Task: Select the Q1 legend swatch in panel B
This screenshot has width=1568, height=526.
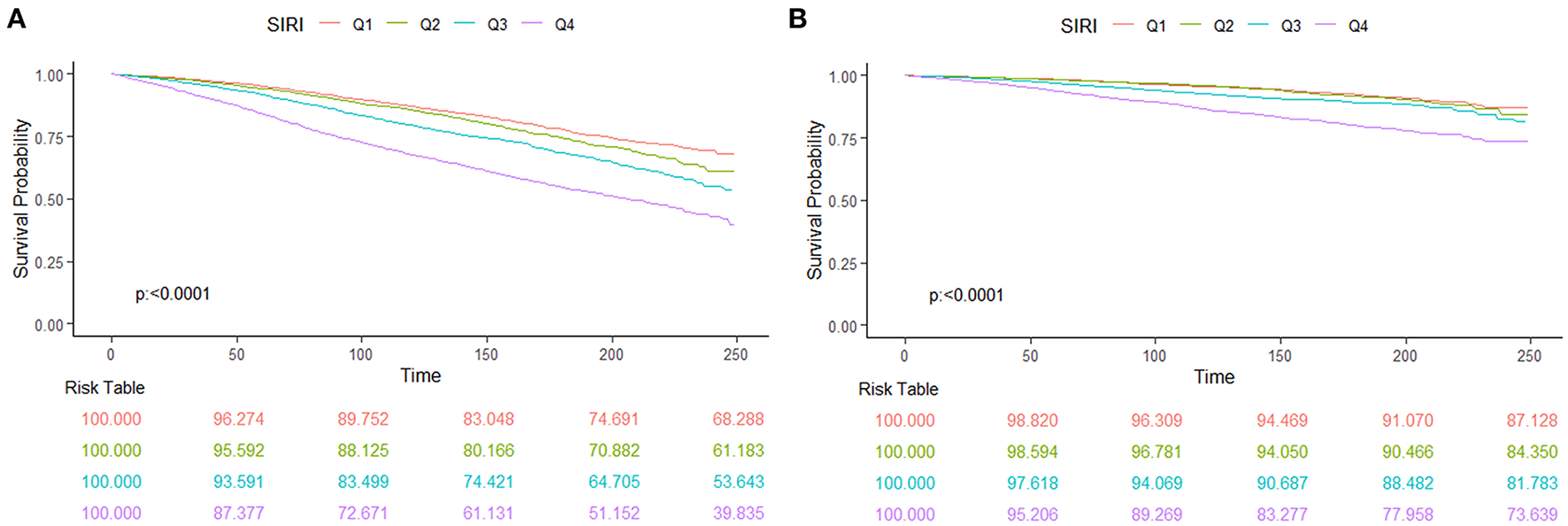Action: (1124, 26)
